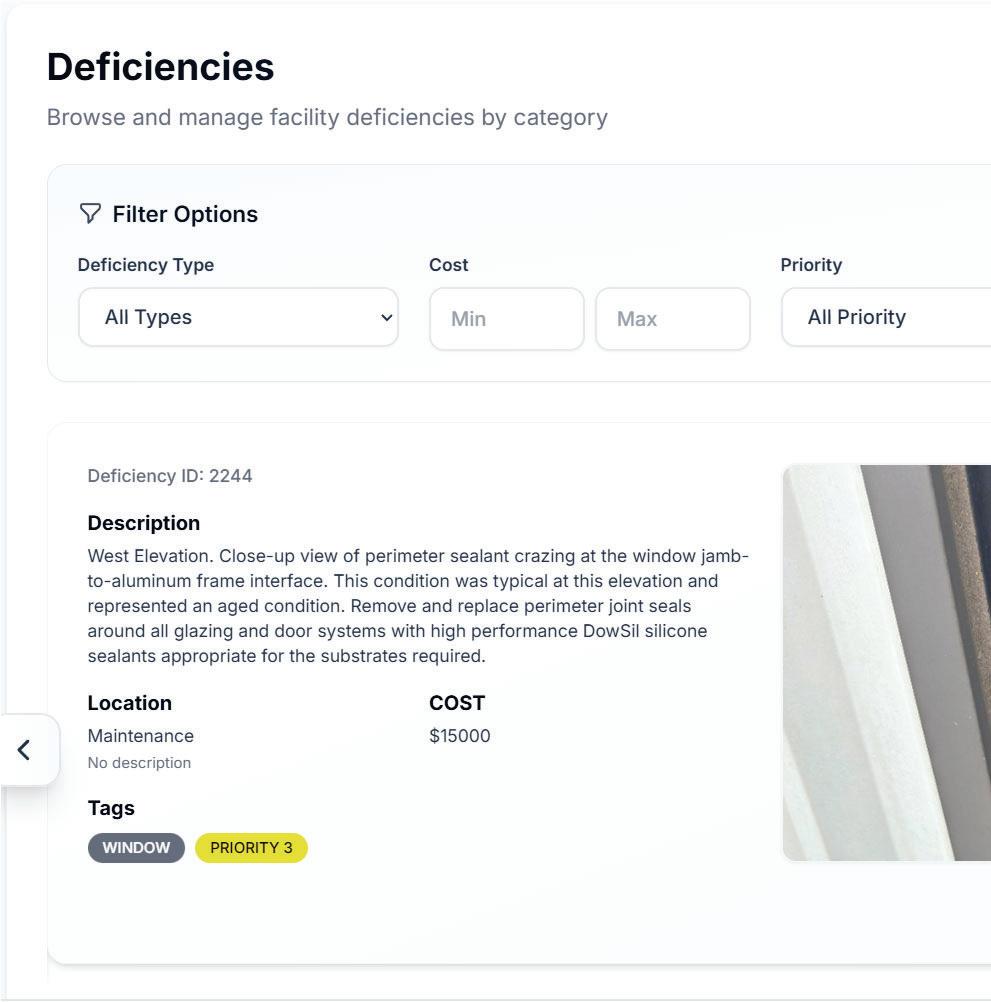This screenshot has width=991, height=1002.
Task: Click the Deficiency Type field label
Action: click(x=146, y=265)
